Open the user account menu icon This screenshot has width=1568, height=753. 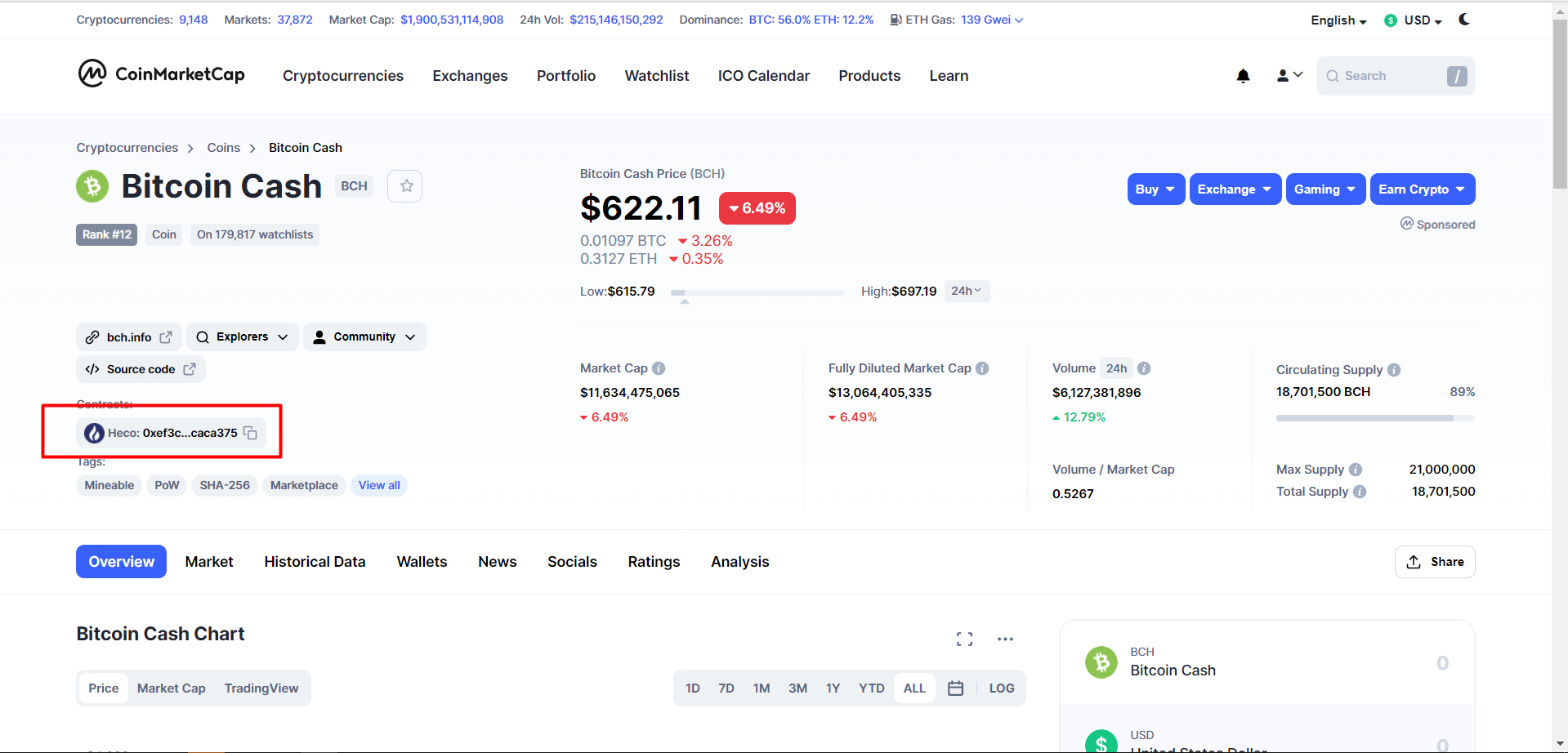point(1289,75)
